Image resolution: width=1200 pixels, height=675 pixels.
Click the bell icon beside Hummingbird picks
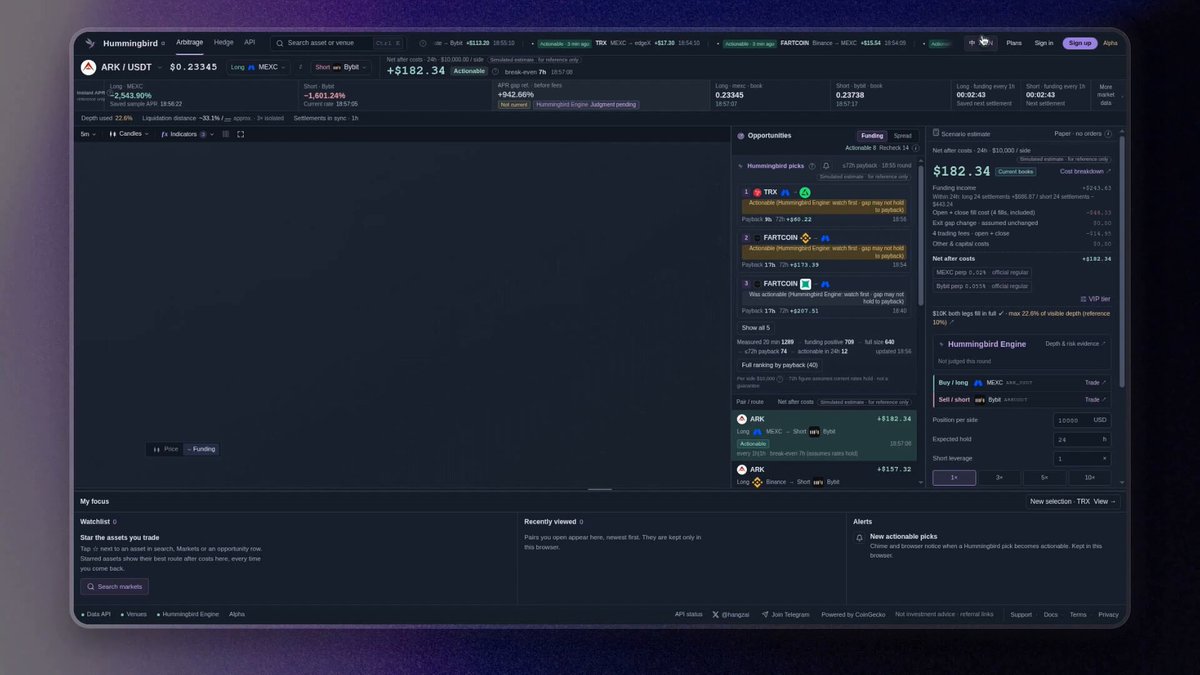point(826,166)
